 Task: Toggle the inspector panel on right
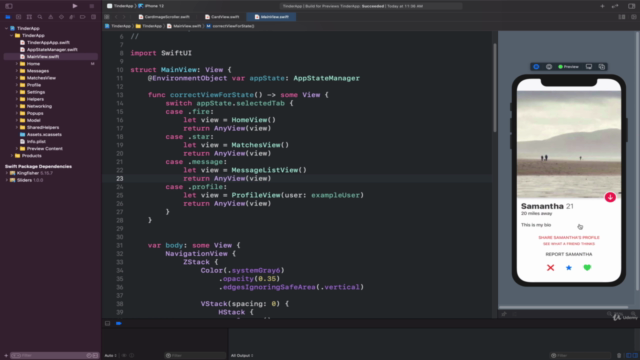[631, 6]
